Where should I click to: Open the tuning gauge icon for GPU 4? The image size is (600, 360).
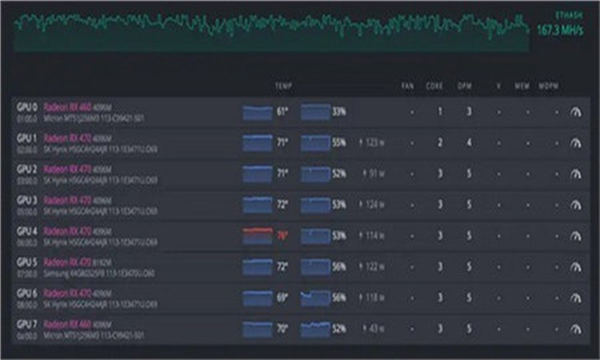(x=576, y=236)
